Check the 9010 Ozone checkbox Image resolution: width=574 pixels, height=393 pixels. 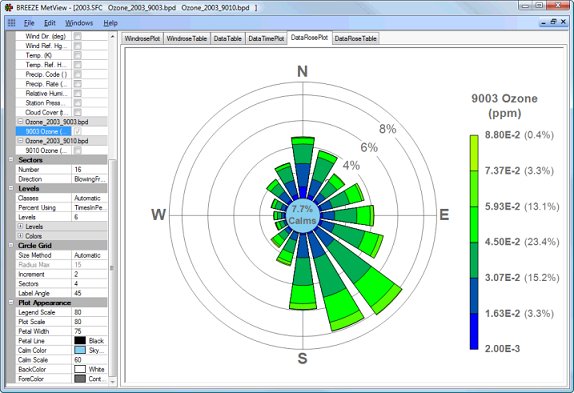(x=78, y=150)
